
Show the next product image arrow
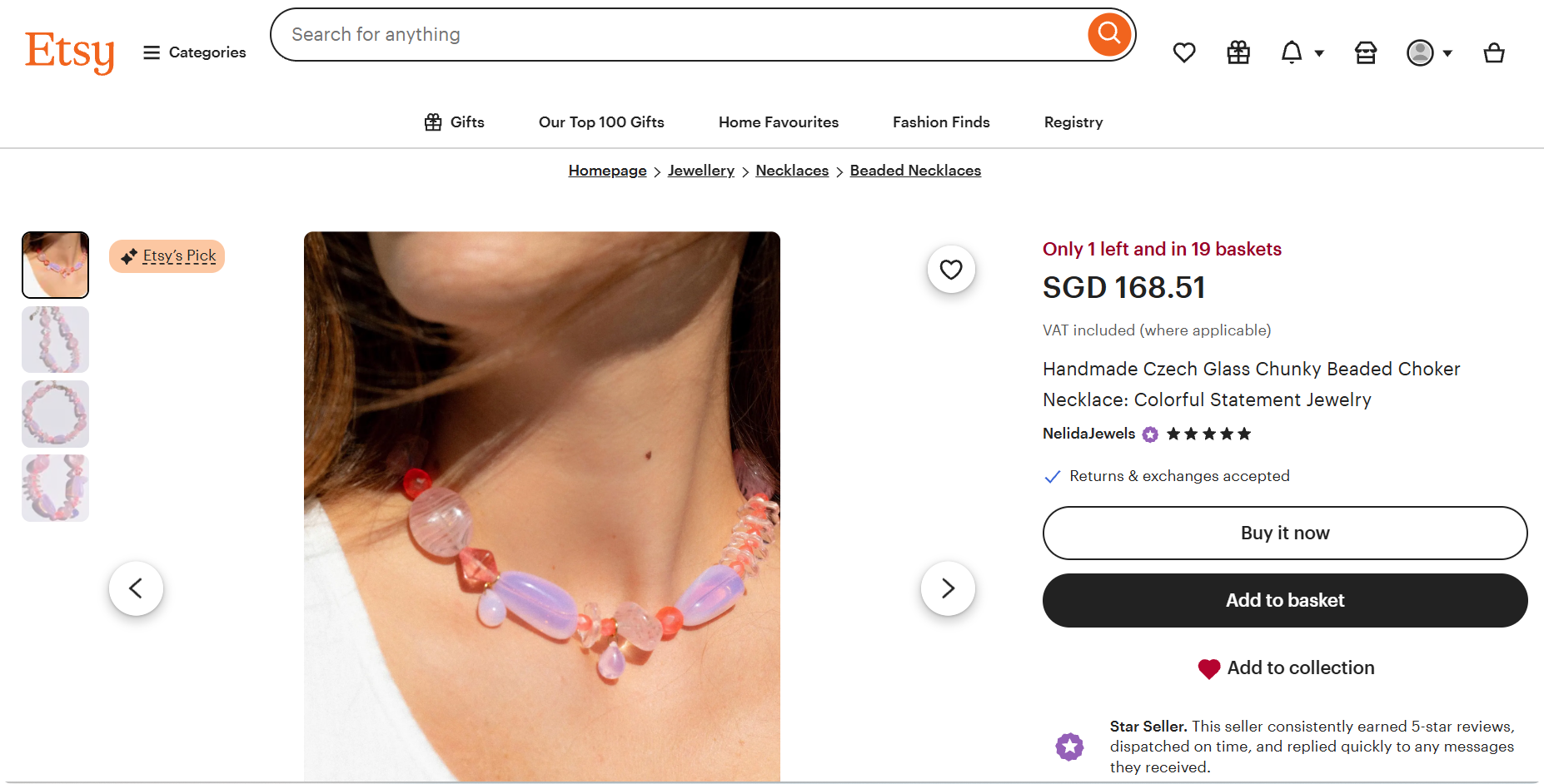point(948,588)
